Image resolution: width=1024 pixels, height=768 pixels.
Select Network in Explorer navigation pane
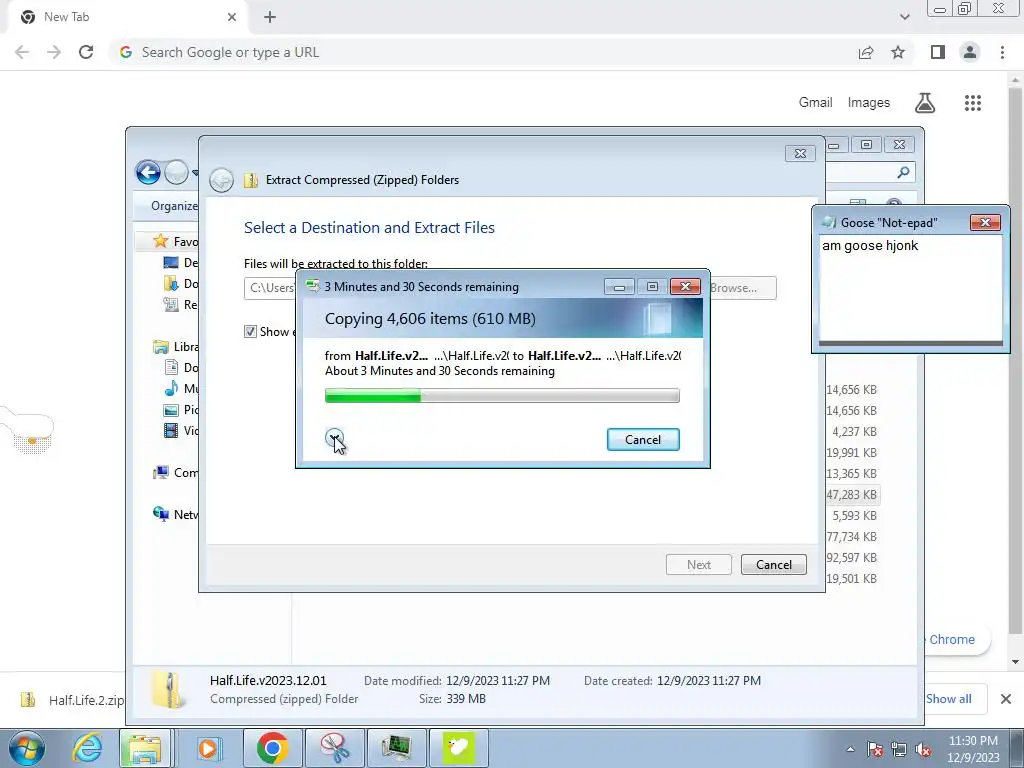[x=175, y=515]
